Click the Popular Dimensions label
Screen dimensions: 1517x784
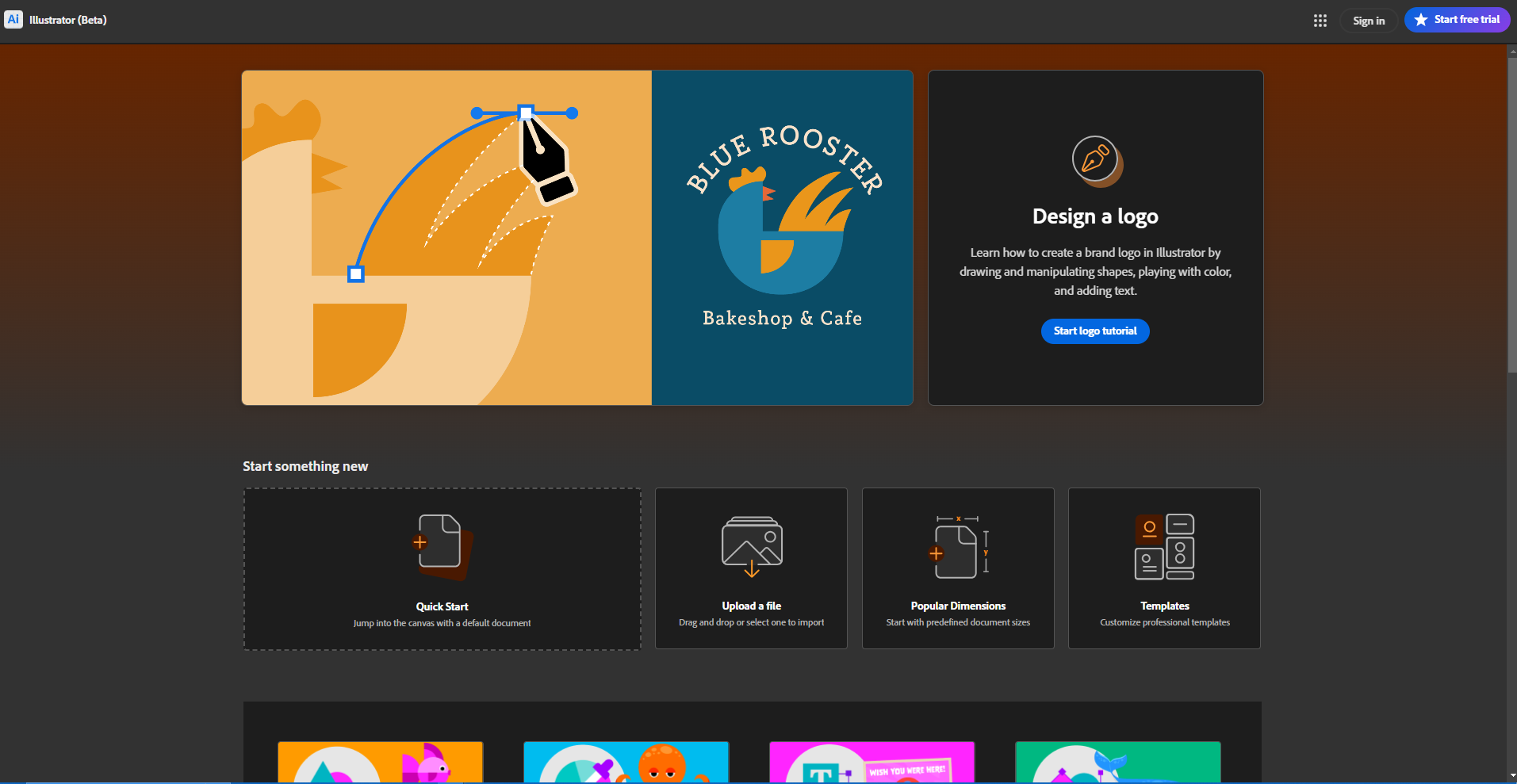coord(958,606)
